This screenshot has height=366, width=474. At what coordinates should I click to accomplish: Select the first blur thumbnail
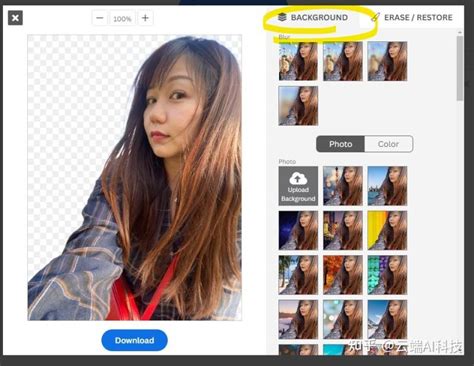point(298,61)
